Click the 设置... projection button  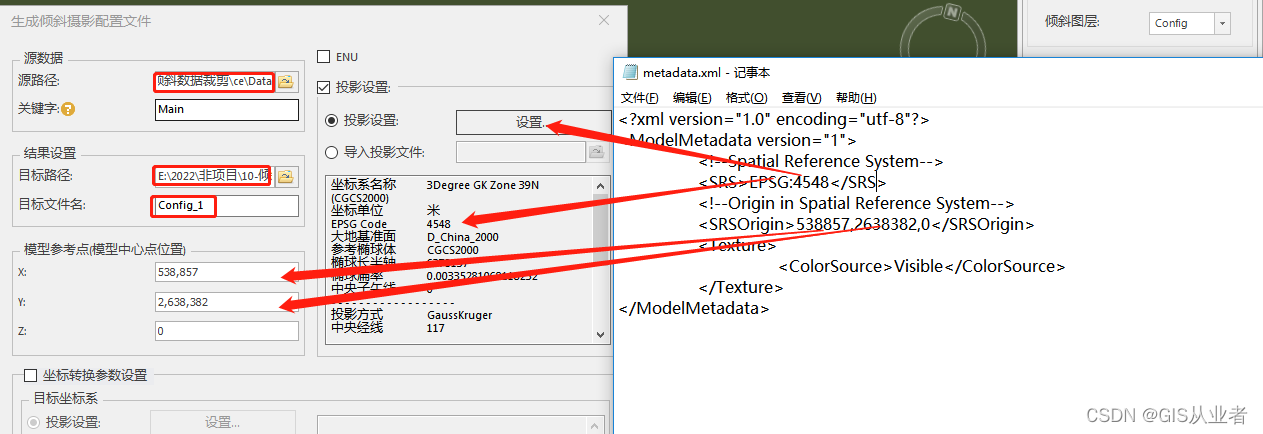[531, 122]
